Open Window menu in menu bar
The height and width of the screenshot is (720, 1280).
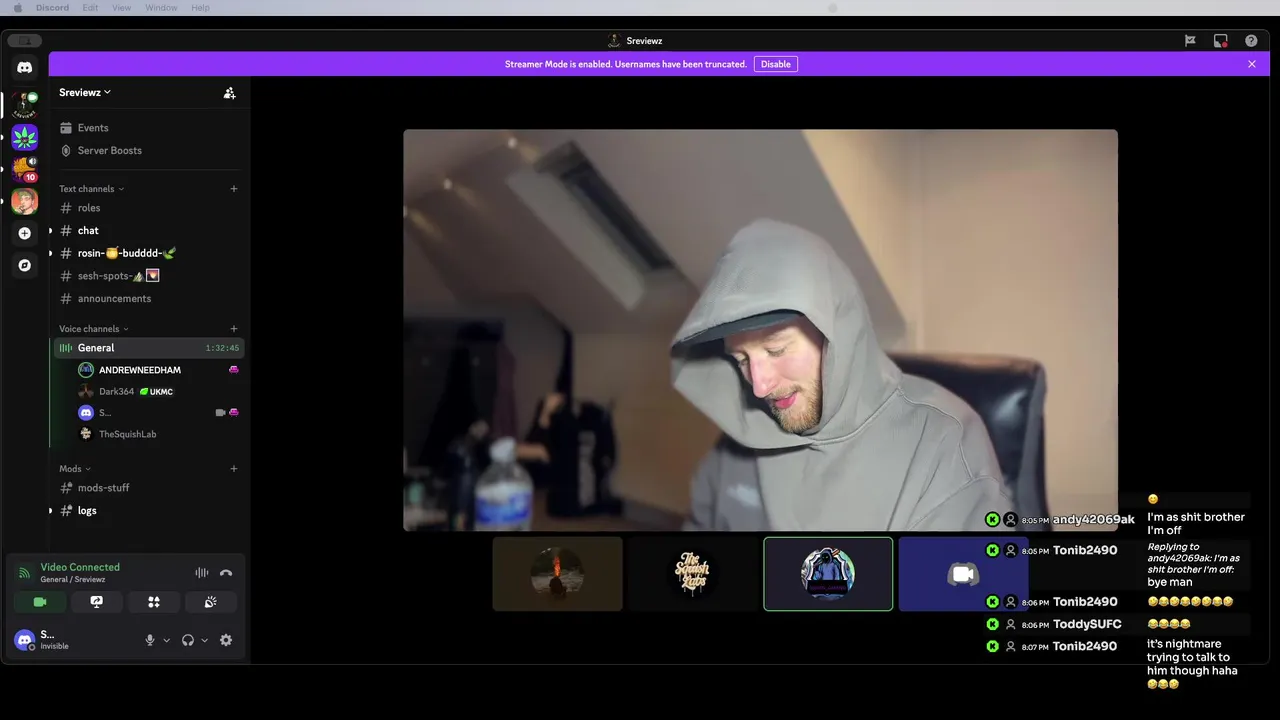(x=161, y=8)
